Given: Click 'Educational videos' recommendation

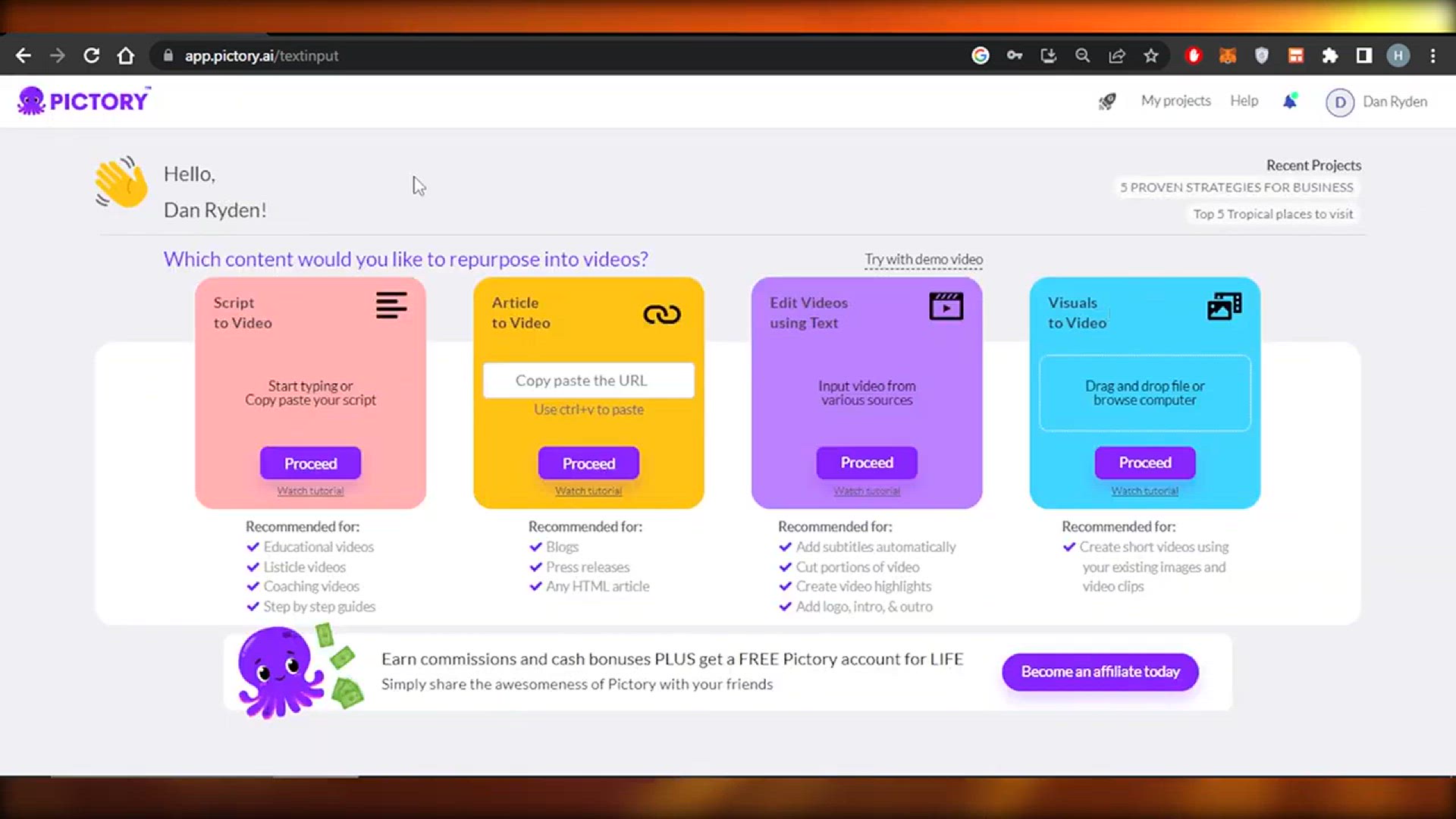Looking at the screenshot, I should [318, 547].
